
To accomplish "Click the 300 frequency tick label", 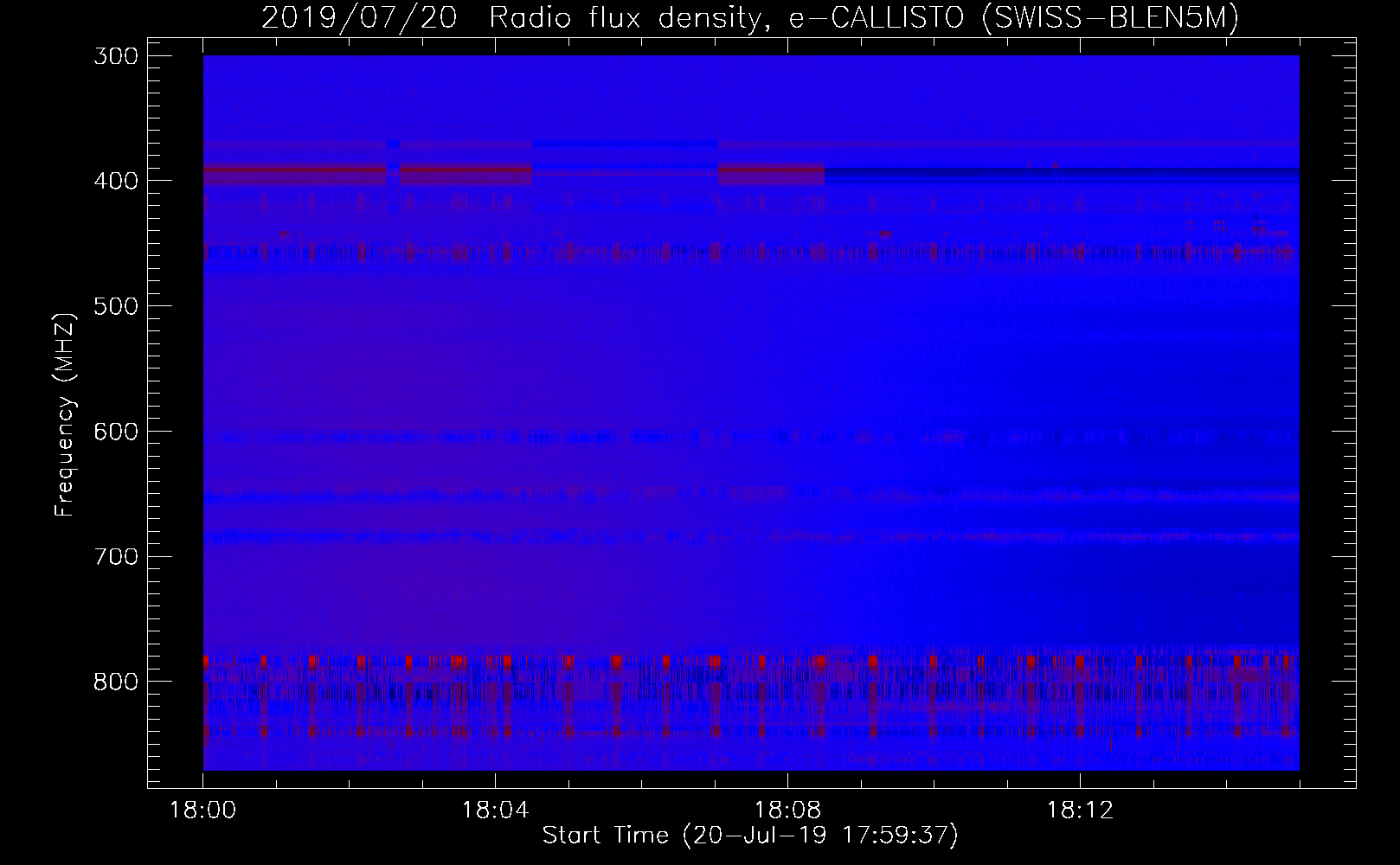I will click(x=114, y=56).
